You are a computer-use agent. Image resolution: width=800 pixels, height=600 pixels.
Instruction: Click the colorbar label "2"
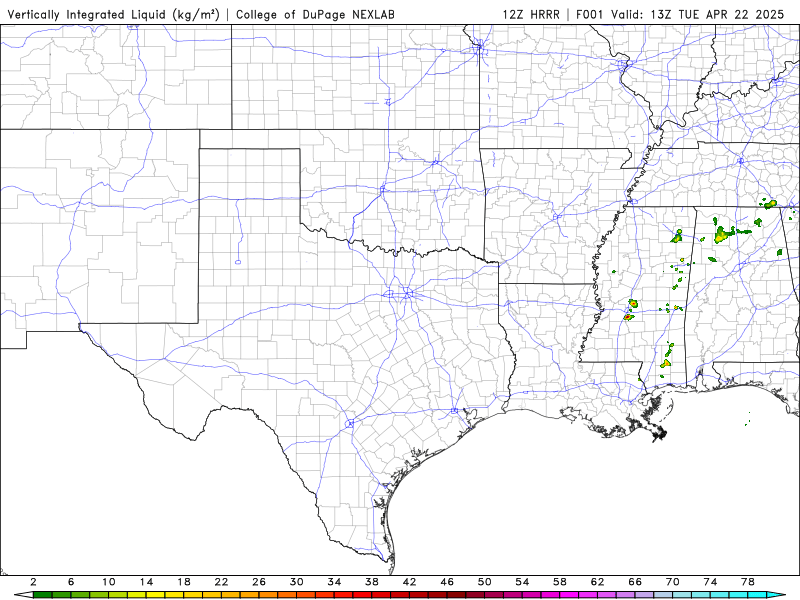point(33,582)
